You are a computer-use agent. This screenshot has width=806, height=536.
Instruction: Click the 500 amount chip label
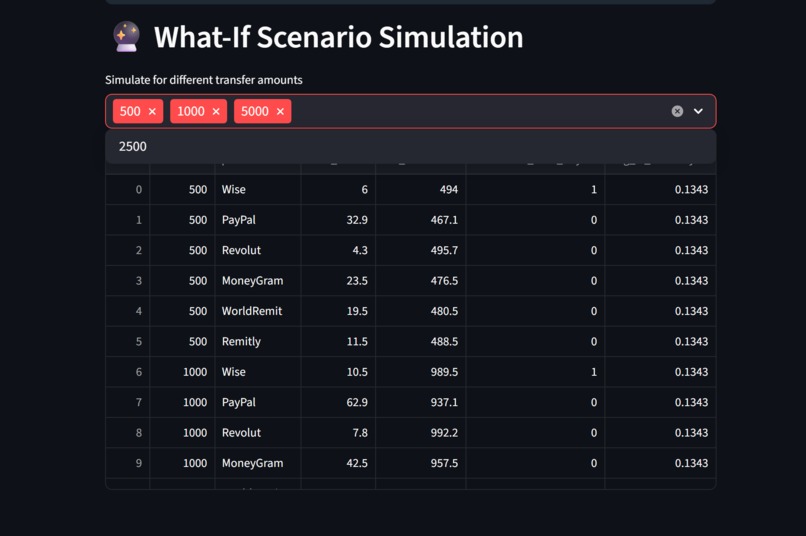coord(130,112)
